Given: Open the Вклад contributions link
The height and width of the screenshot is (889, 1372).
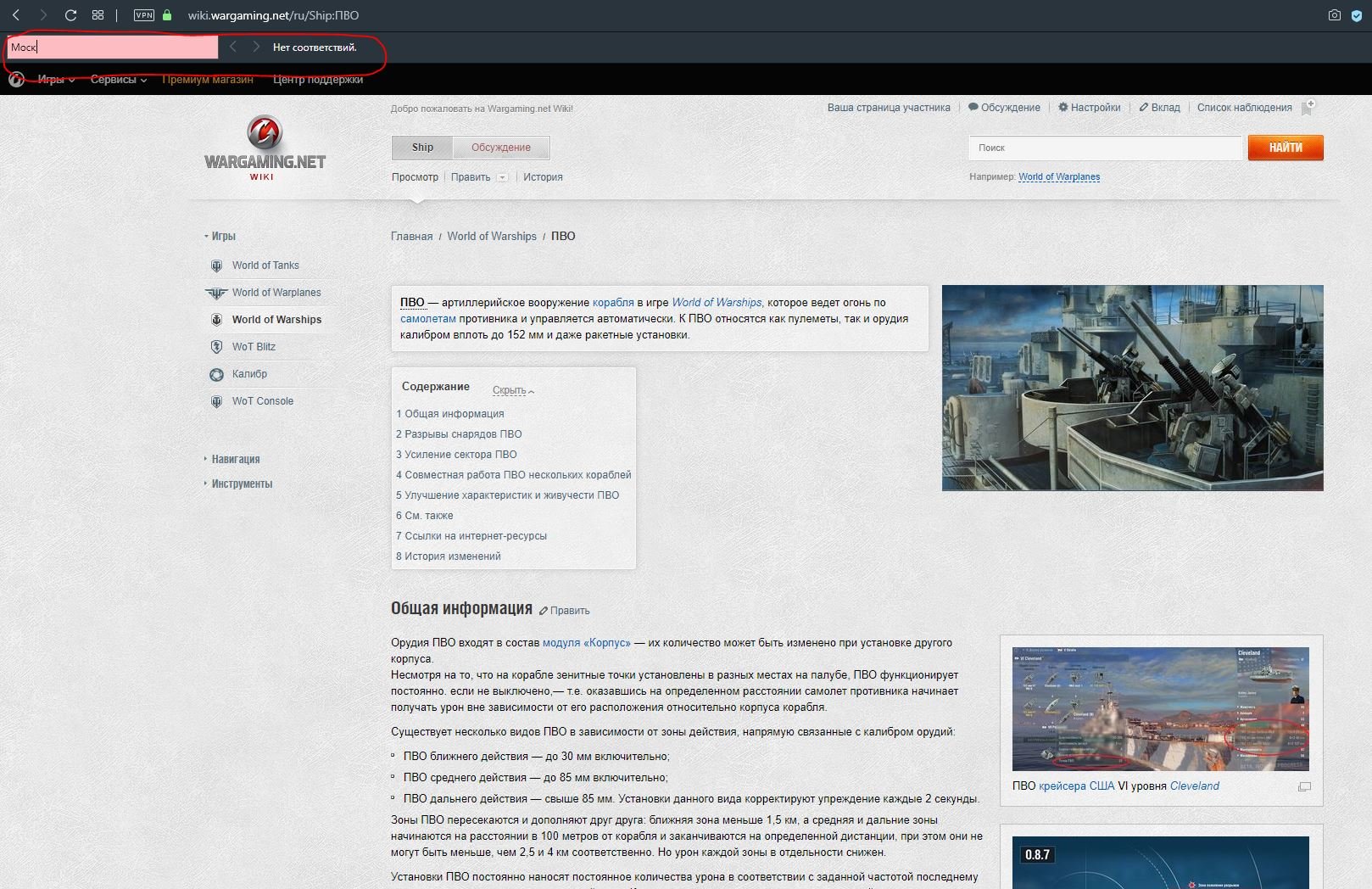Looking at the screenshot, I should click(1159, 108).
